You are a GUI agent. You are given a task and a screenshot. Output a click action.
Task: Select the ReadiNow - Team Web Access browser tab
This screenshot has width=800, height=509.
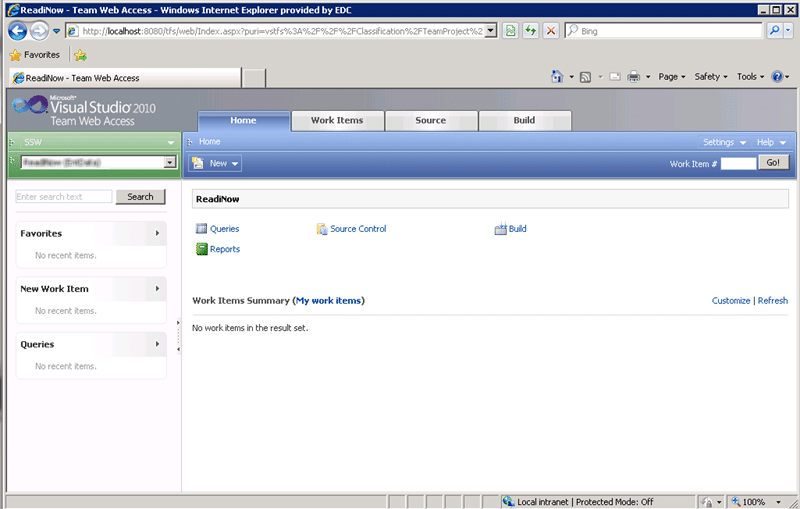coord(125,78)
